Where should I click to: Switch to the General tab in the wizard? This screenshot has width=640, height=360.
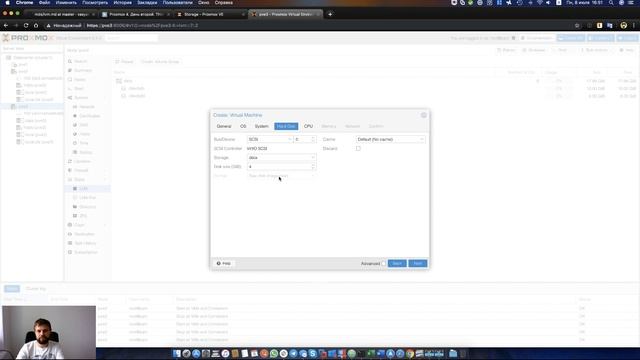pos(224,127)
